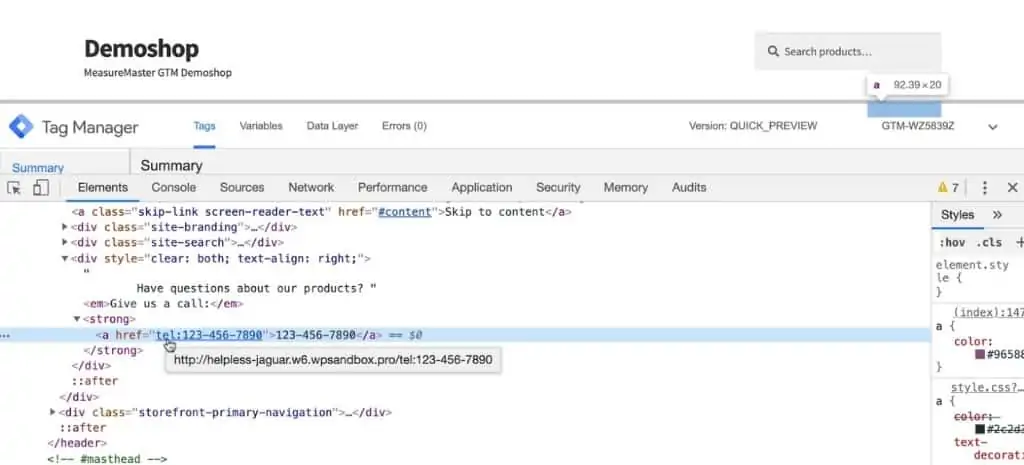Open the Security tab
This screenshot has height=465, width=1024.
pyautogui.click(x=558, y=187)
